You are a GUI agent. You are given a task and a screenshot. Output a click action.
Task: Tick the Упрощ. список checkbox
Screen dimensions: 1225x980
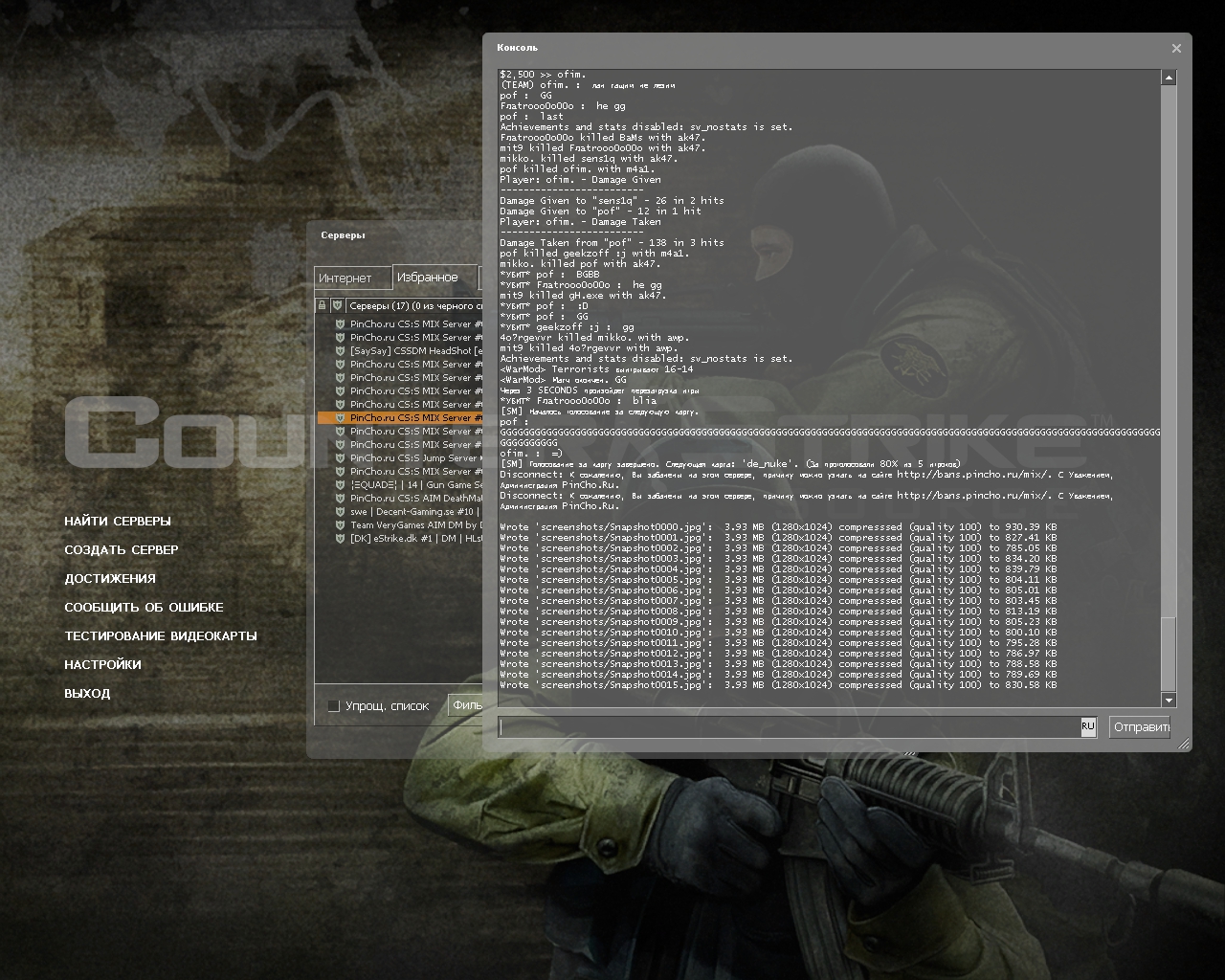pyautogui.click(x=334, y=706)
